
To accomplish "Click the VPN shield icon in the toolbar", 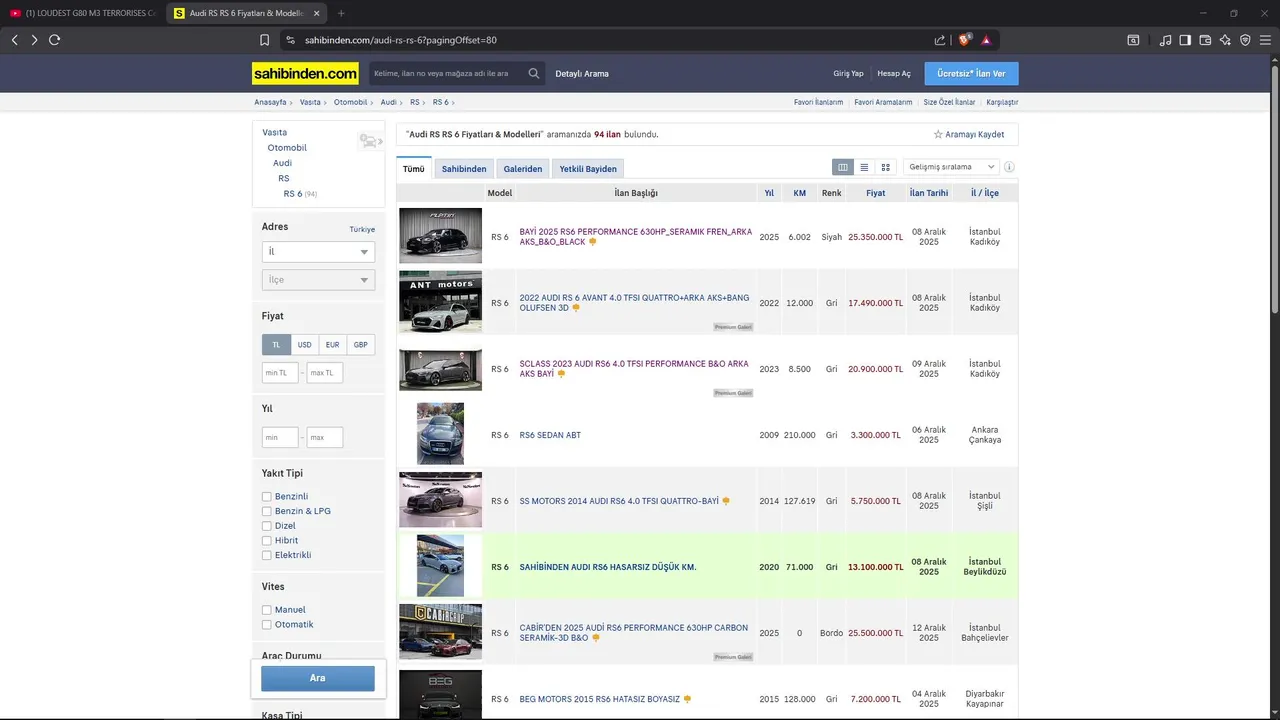I will click(1245, 40).
